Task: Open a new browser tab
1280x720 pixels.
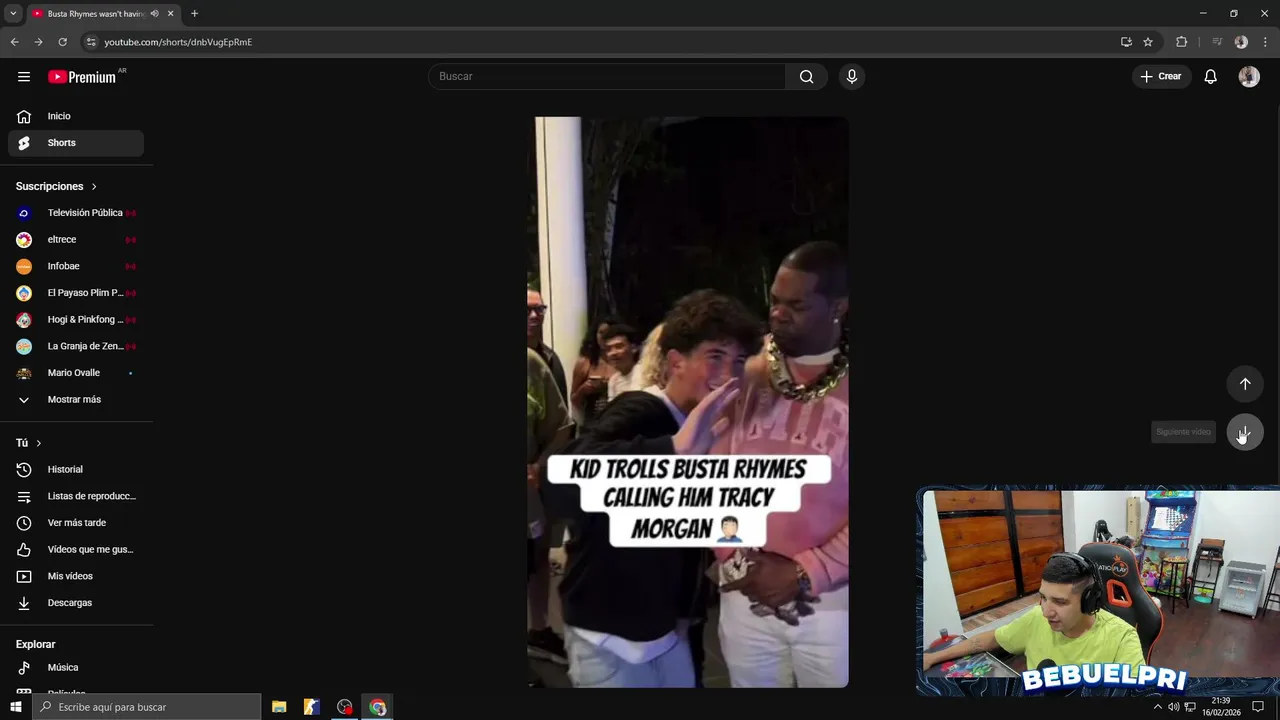Action: pyautogui.click(x=194, y=14)
